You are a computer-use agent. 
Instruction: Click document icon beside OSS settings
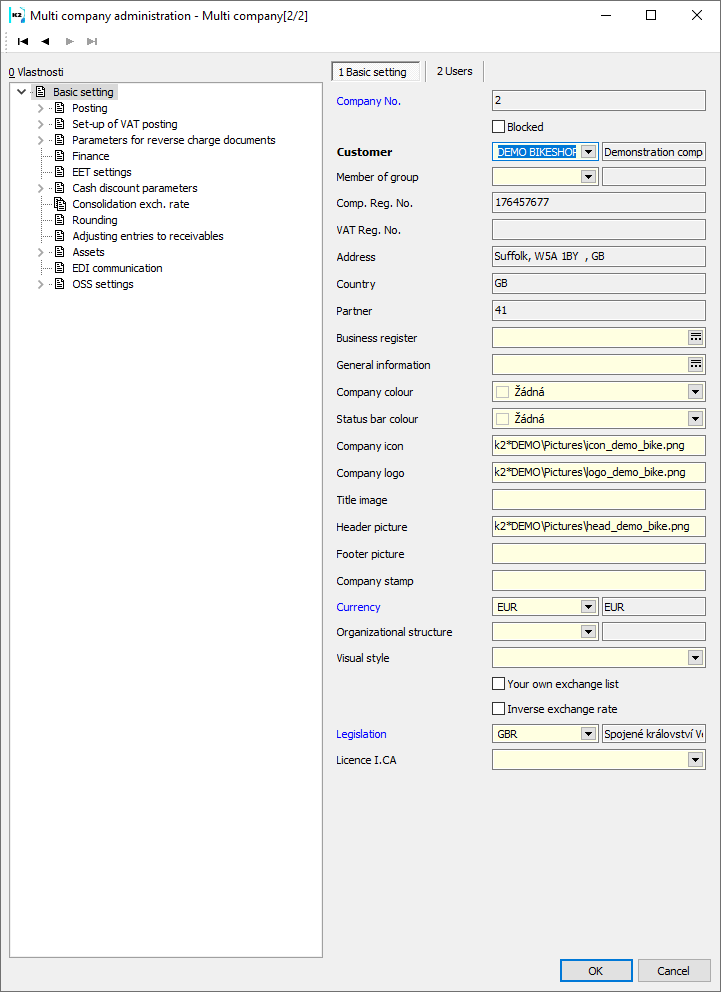click(59, 284)
